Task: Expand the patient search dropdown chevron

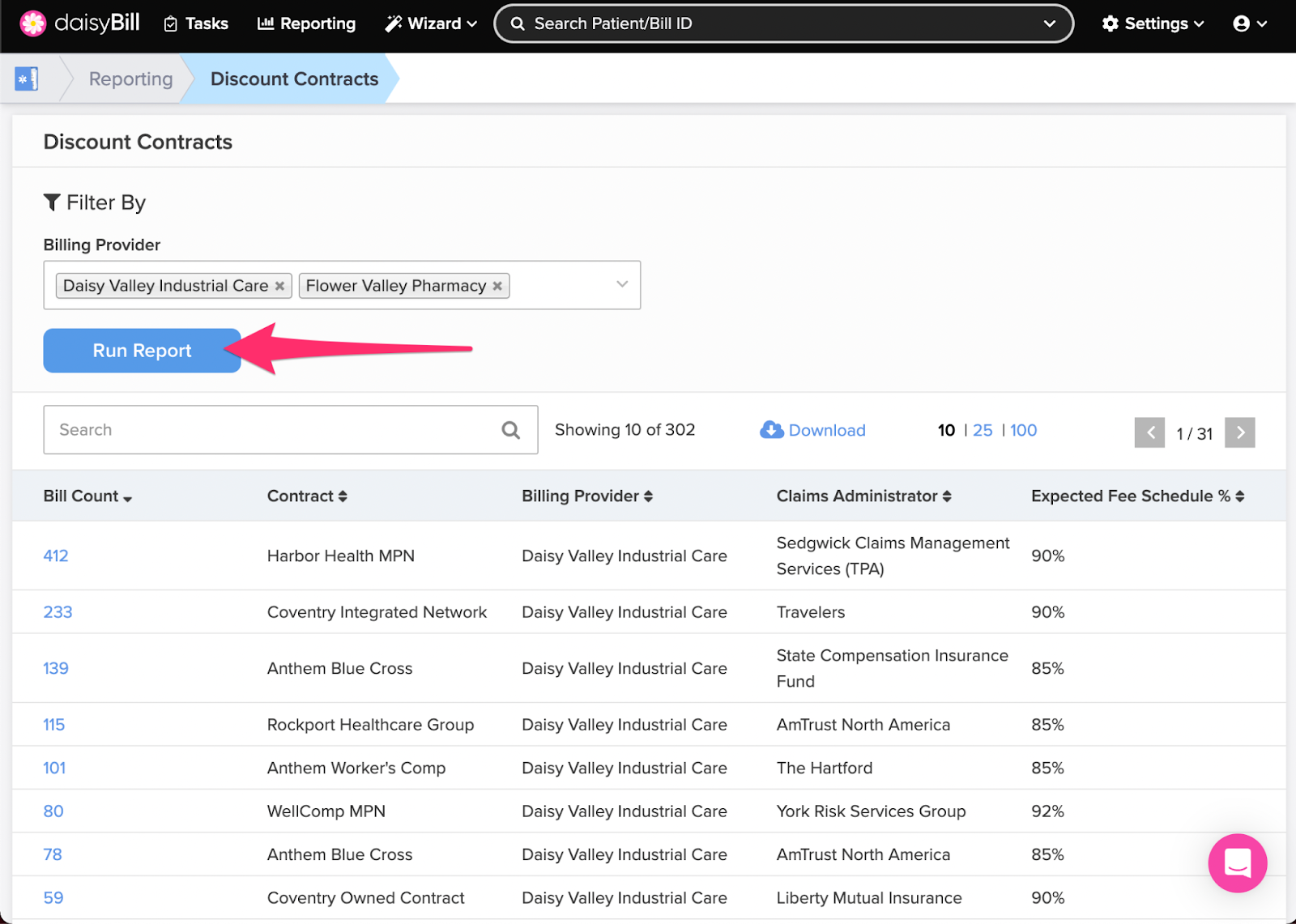Action: [x=1050, y=23]
